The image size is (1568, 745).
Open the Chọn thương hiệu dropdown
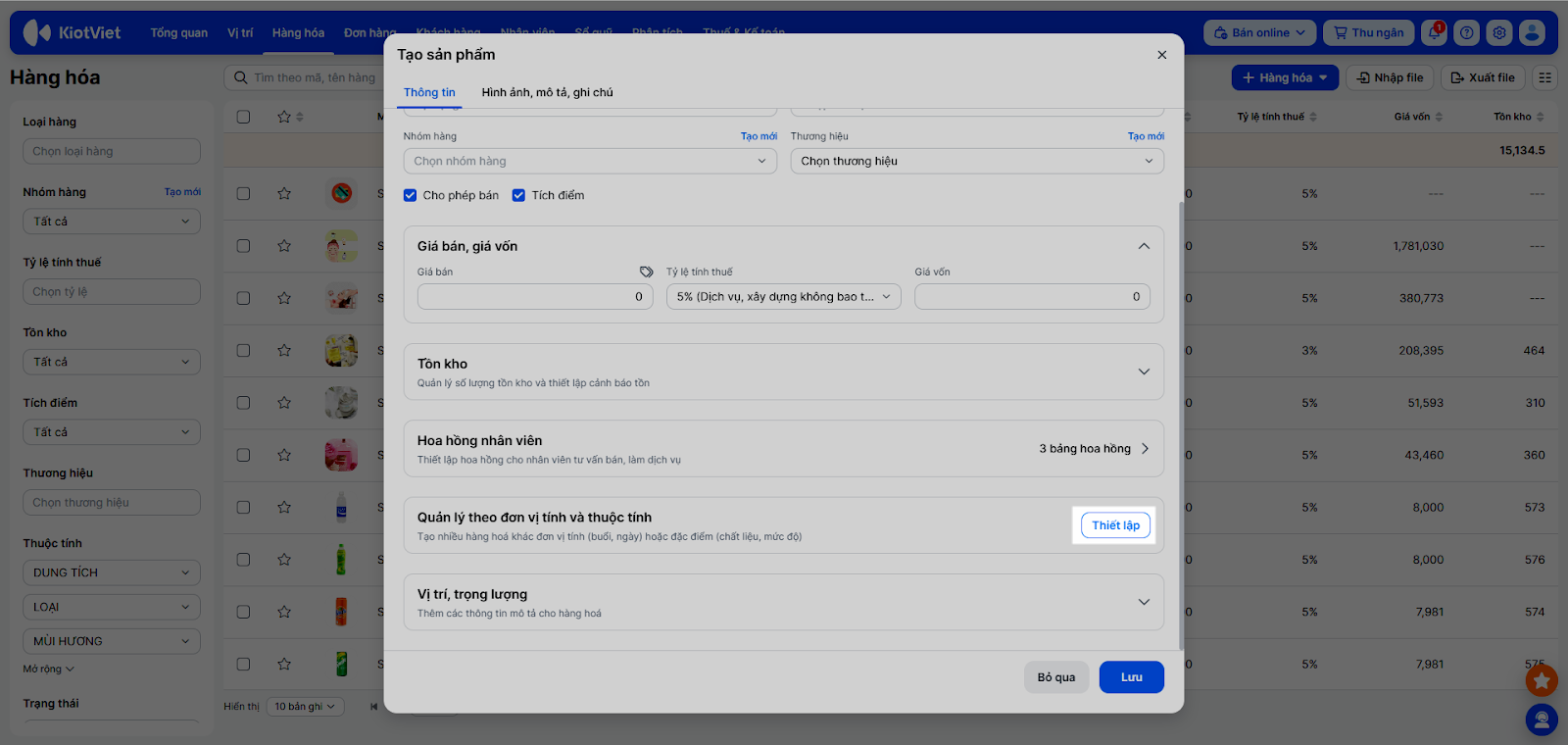tap(977, 161)
